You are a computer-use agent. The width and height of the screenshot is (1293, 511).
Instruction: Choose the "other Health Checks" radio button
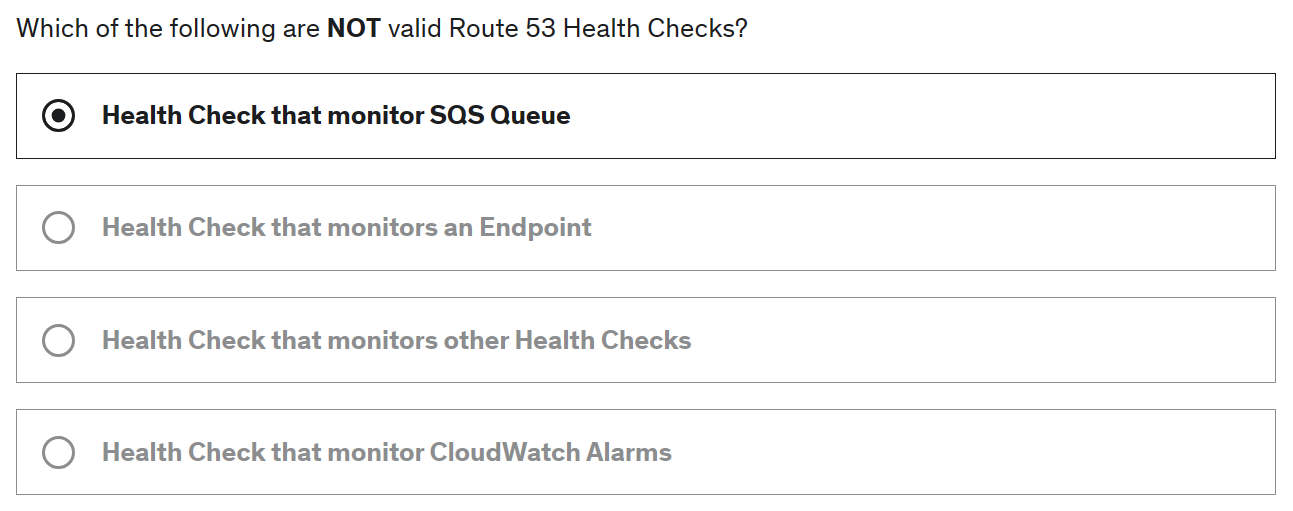click(59, 340)
